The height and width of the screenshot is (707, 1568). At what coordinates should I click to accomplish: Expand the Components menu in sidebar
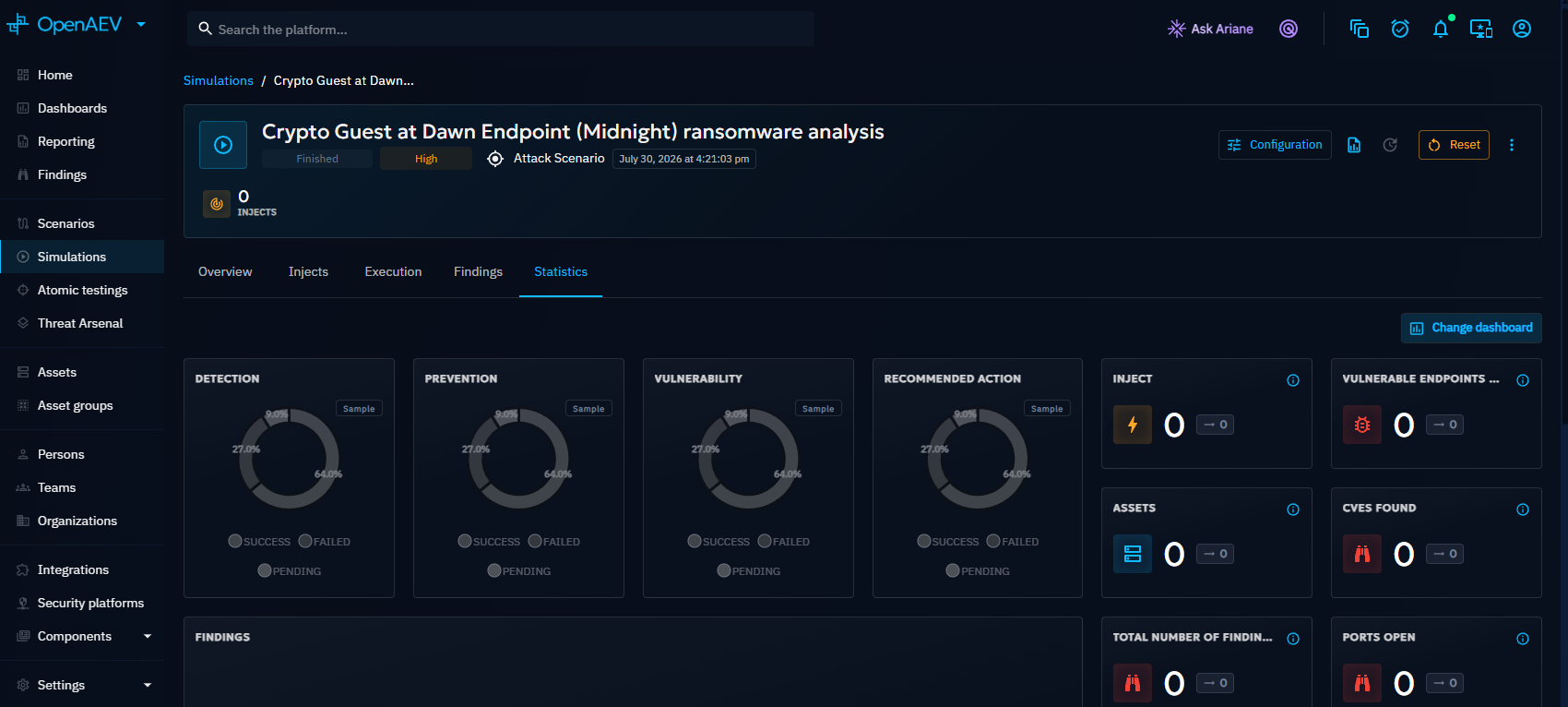point(148,636)
